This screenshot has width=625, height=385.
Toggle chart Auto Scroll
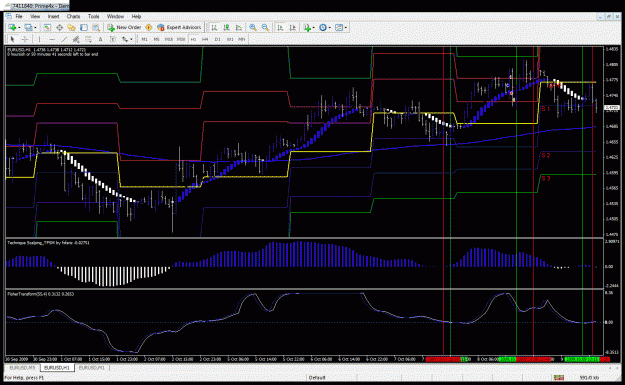coord(280,27)
